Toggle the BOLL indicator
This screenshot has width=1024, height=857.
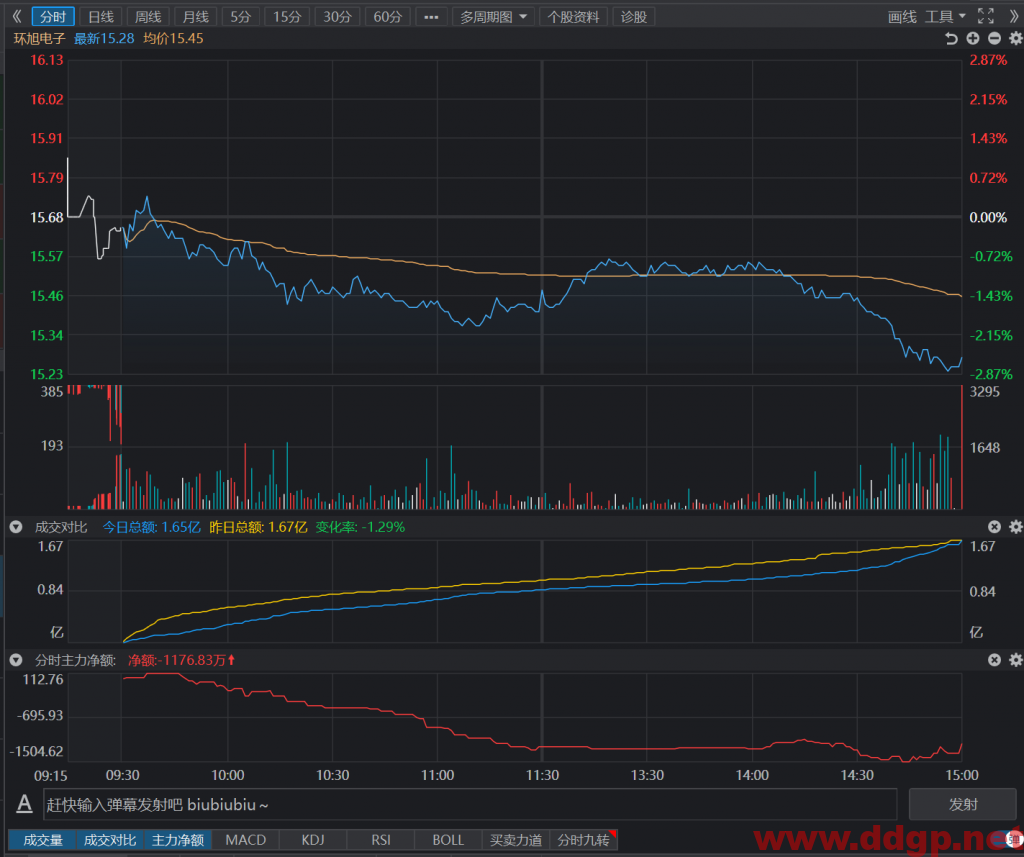tap(448, 839)
